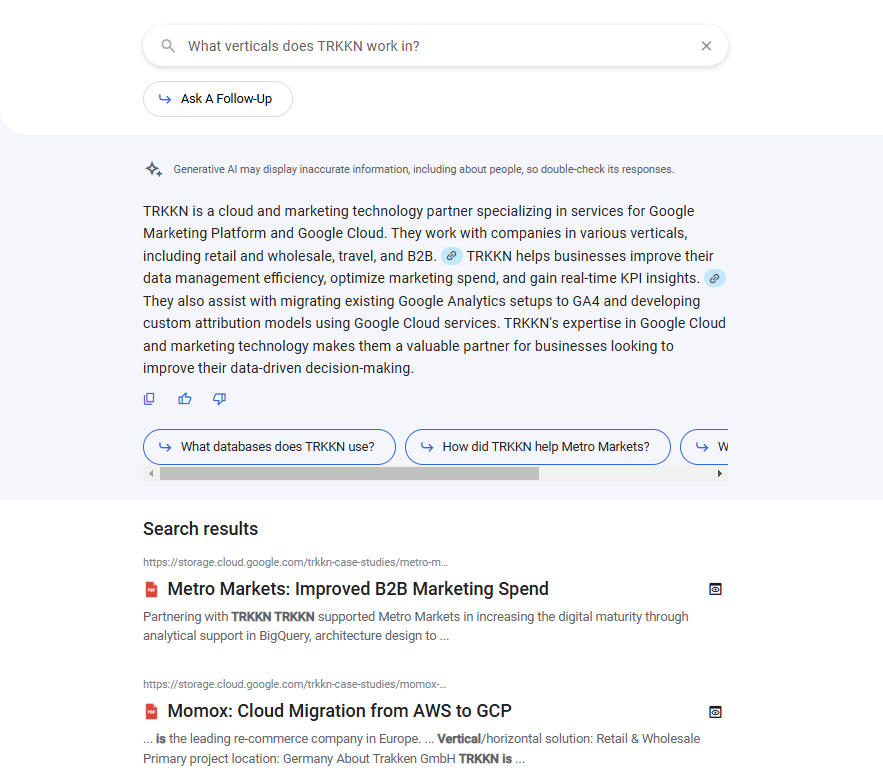Screen dimensions: 883x774
Task: Clear the search query with the X icon
Action: [706, 45]
